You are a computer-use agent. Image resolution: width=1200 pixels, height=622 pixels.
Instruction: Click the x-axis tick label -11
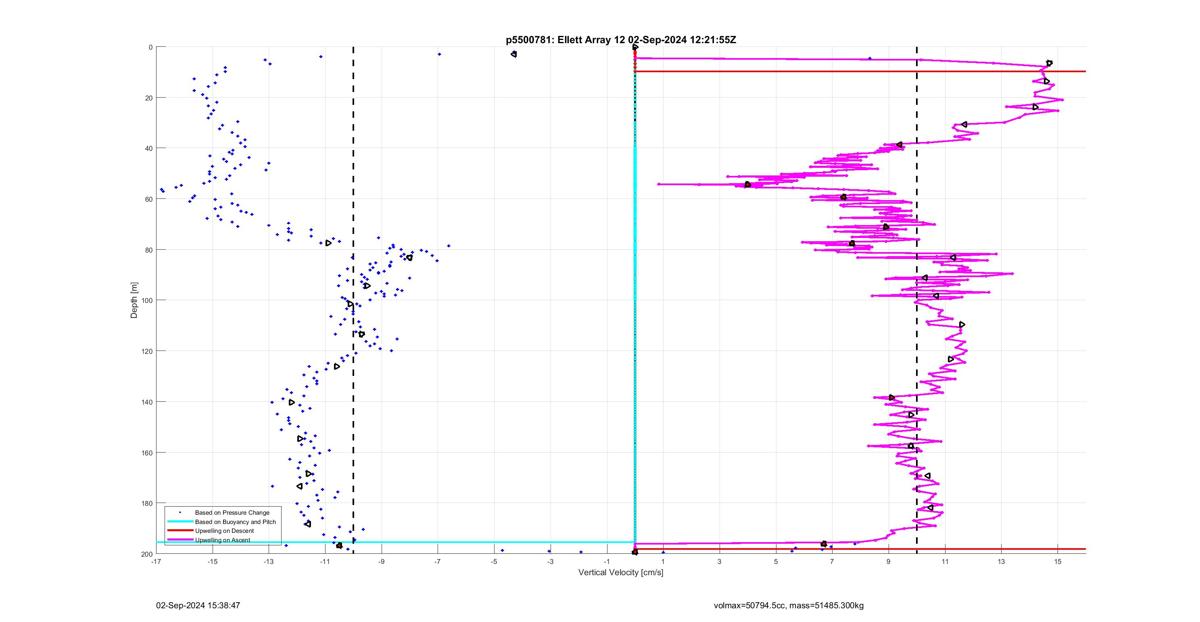pyautogui.click(x=325, y=561)
